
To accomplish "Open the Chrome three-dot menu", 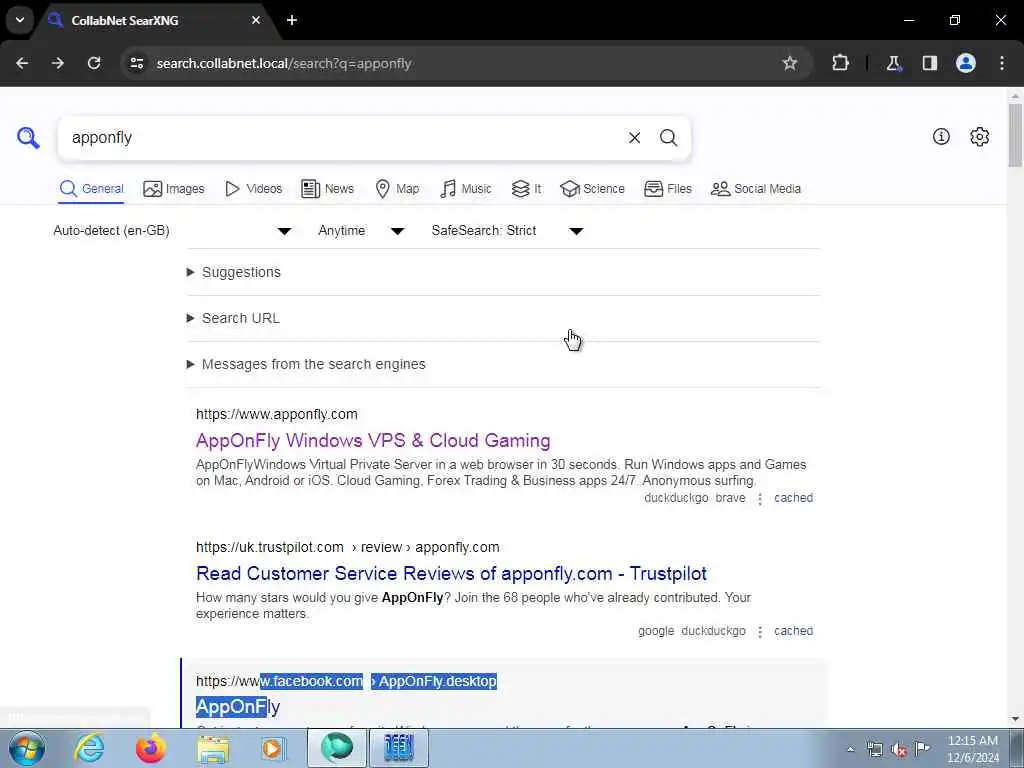I will pos(1002,63).
